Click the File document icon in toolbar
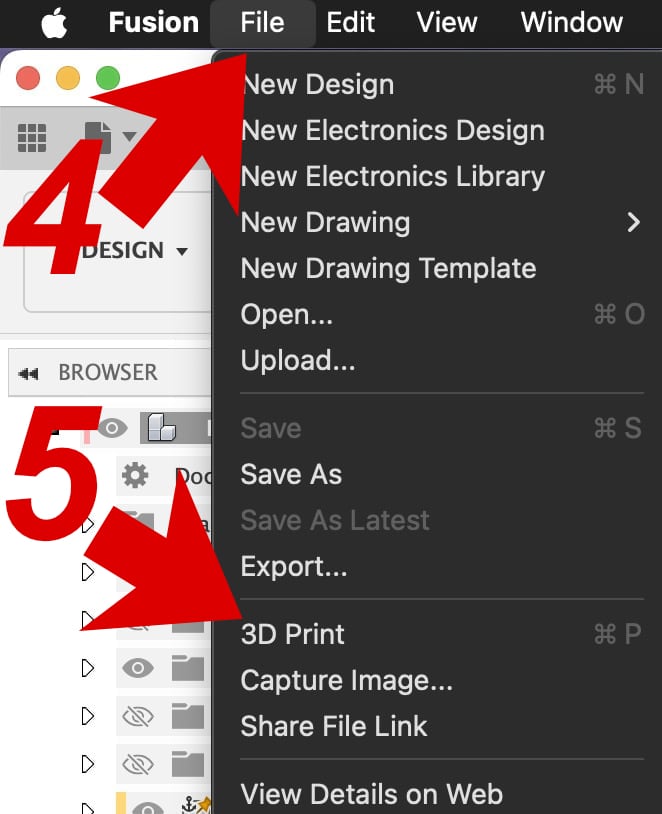The image size is (662, 814). coord(98,138)
